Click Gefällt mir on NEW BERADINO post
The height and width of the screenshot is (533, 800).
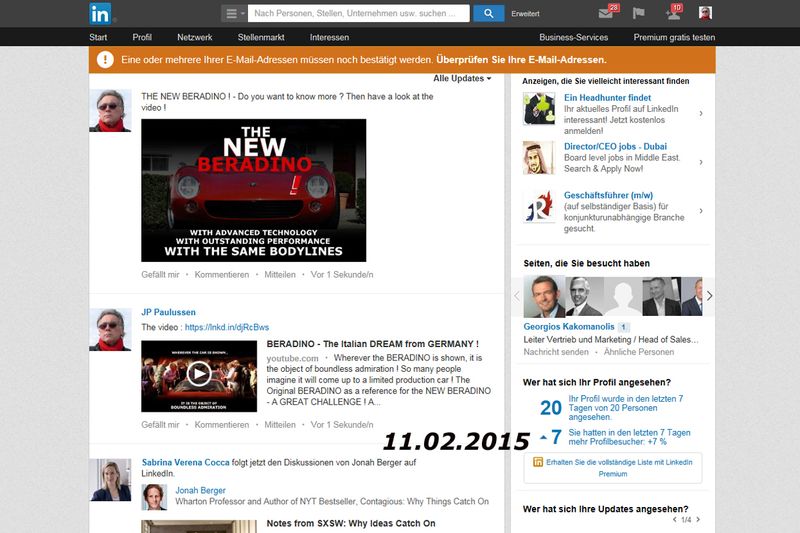click(x=160, y=274)
